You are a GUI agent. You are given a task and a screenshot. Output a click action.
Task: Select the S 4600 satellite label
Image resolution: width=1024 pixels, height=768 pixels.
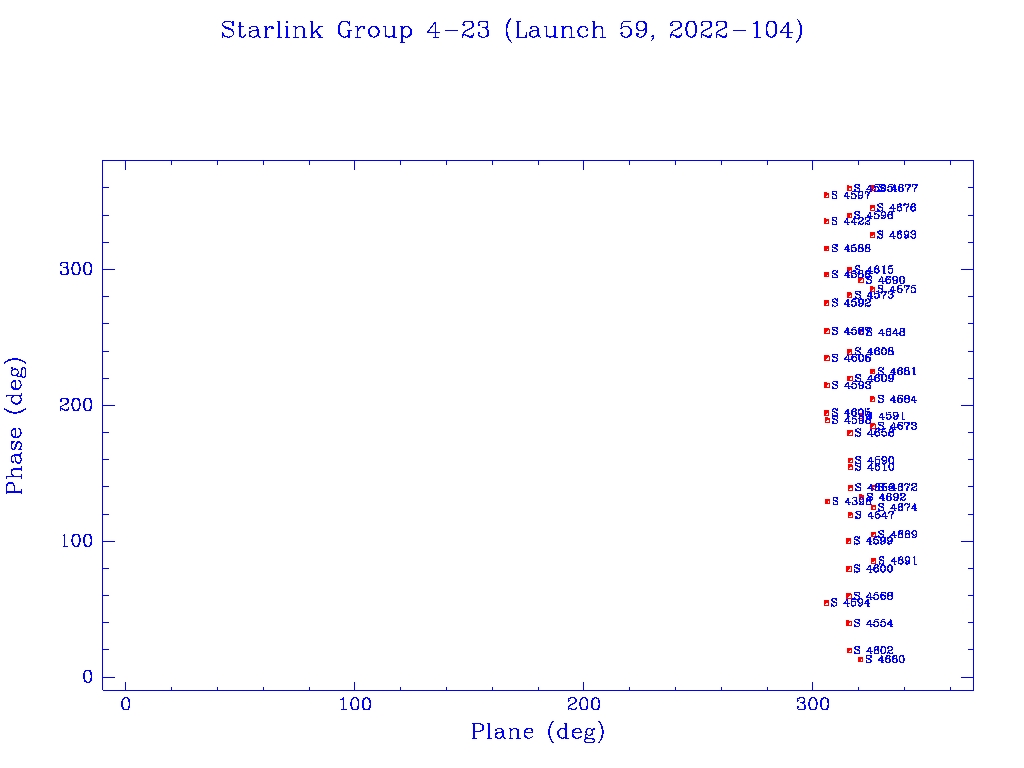pos(873,569)
